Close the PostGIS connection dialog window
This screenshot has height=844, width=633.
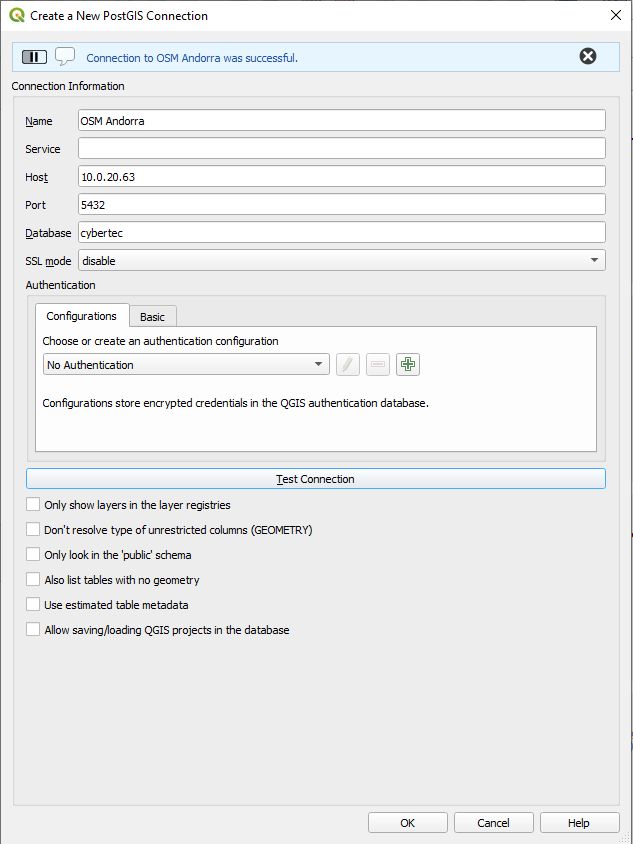[614, 16]
